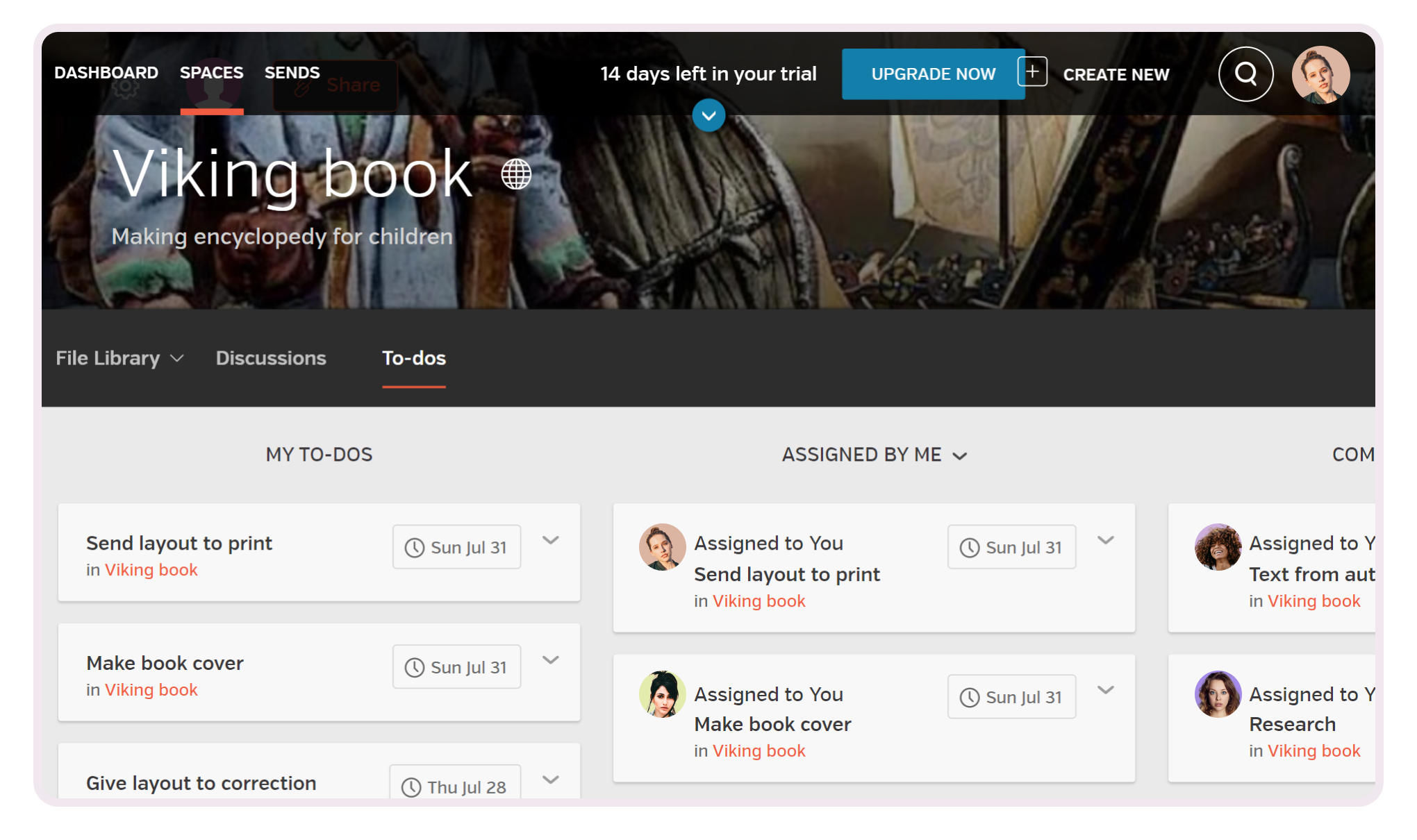This screenshot has width=1417, height=840.
Task: Click the plus icon next to Create New
Action: (x=1032, y=72)
